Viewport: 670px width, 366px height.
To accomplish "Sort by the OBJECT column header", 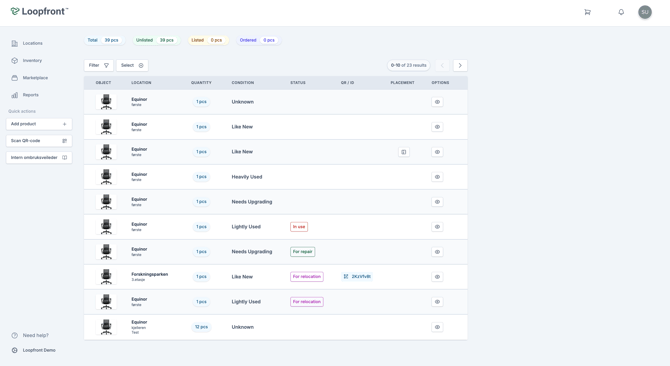I will coord(103,83).
